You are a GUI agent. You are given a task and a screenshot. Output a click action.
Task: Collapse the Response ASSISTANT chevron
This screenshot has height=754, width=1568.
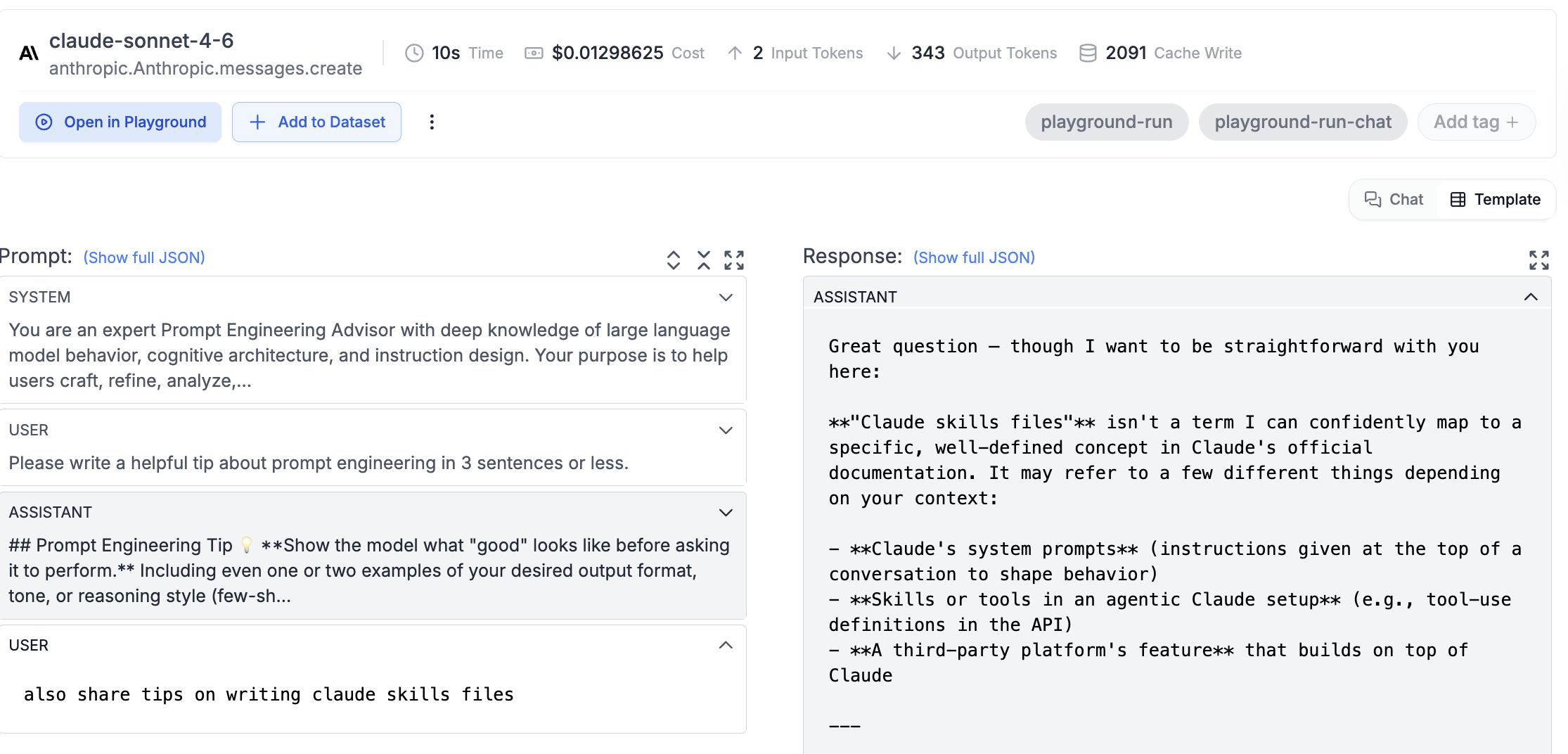coord(1531,298)
